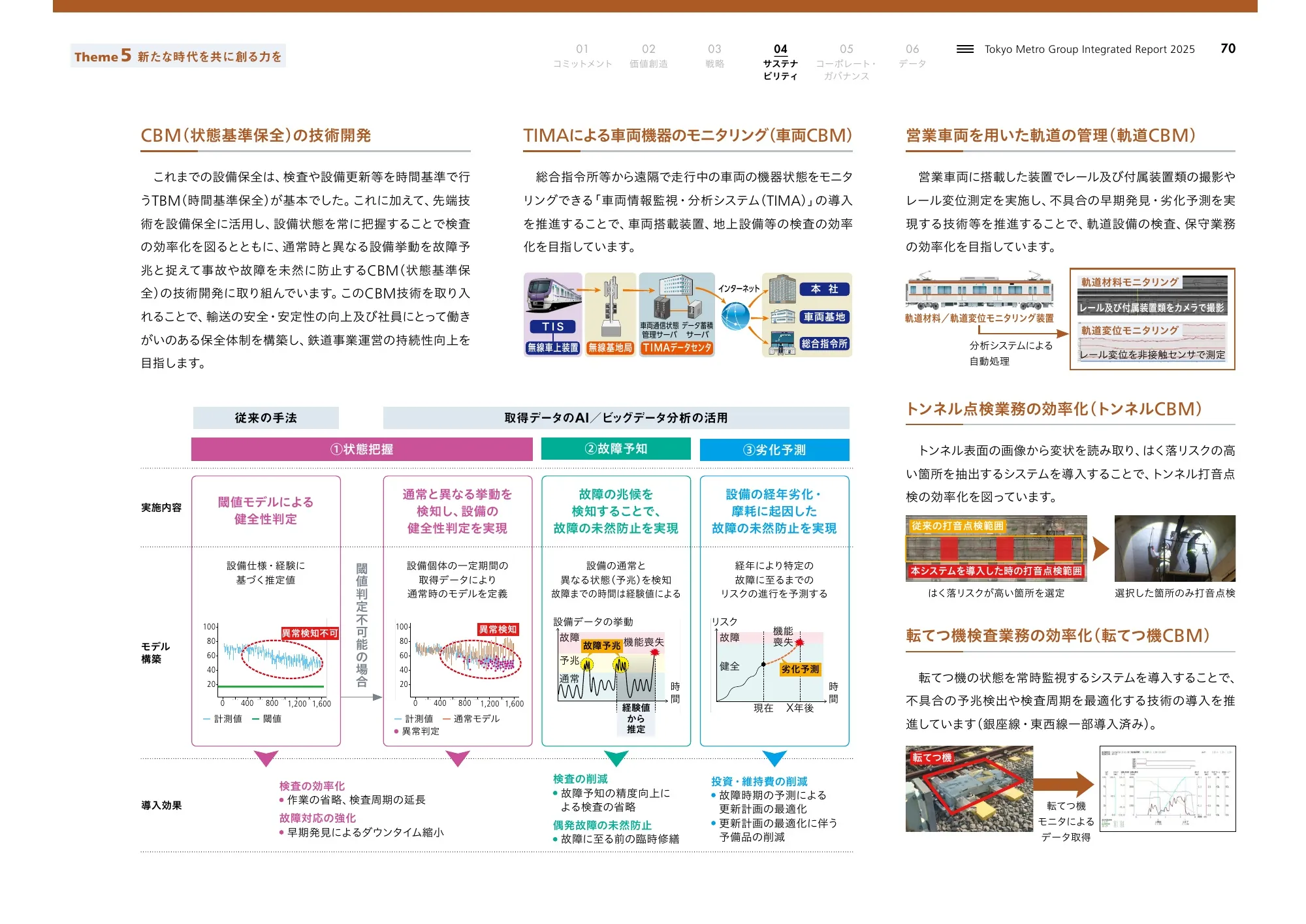The width and height of the screenshot is (1306, 924).
Task: Click the 取得データのAI／ビッグデータ分析の活用 header
Action: pyautogui.click(x=616, y=418)
